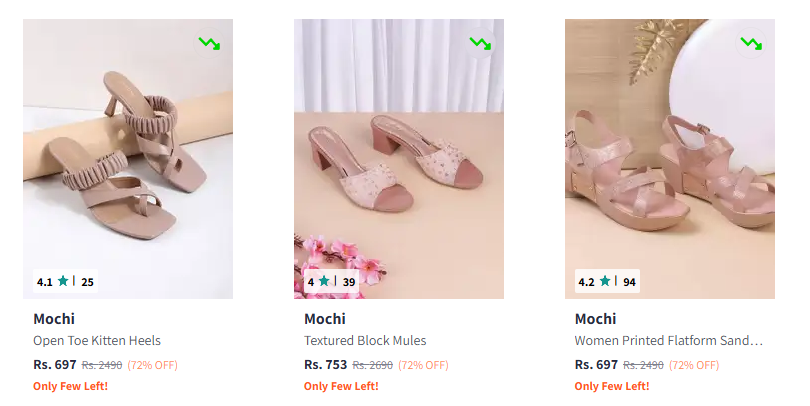
Task: Click the Rs. 697 price of Kitten Heels
Action: [x=54, y=365]
